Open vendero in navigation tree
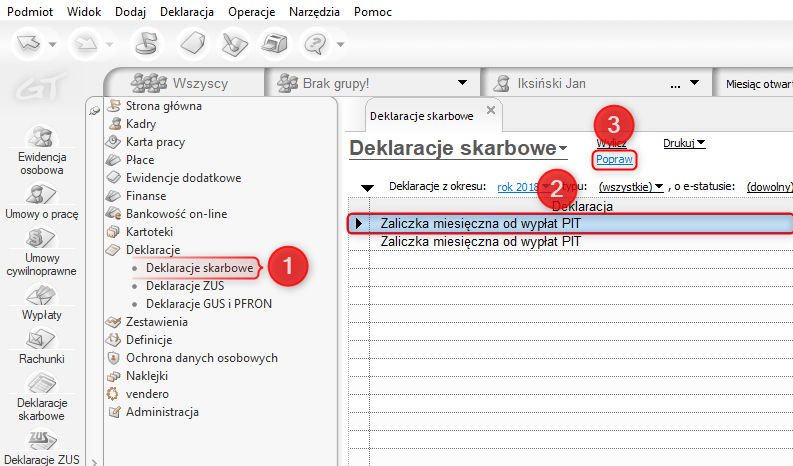Viewport: 793px width, 466px height. [x=147, y=394]
